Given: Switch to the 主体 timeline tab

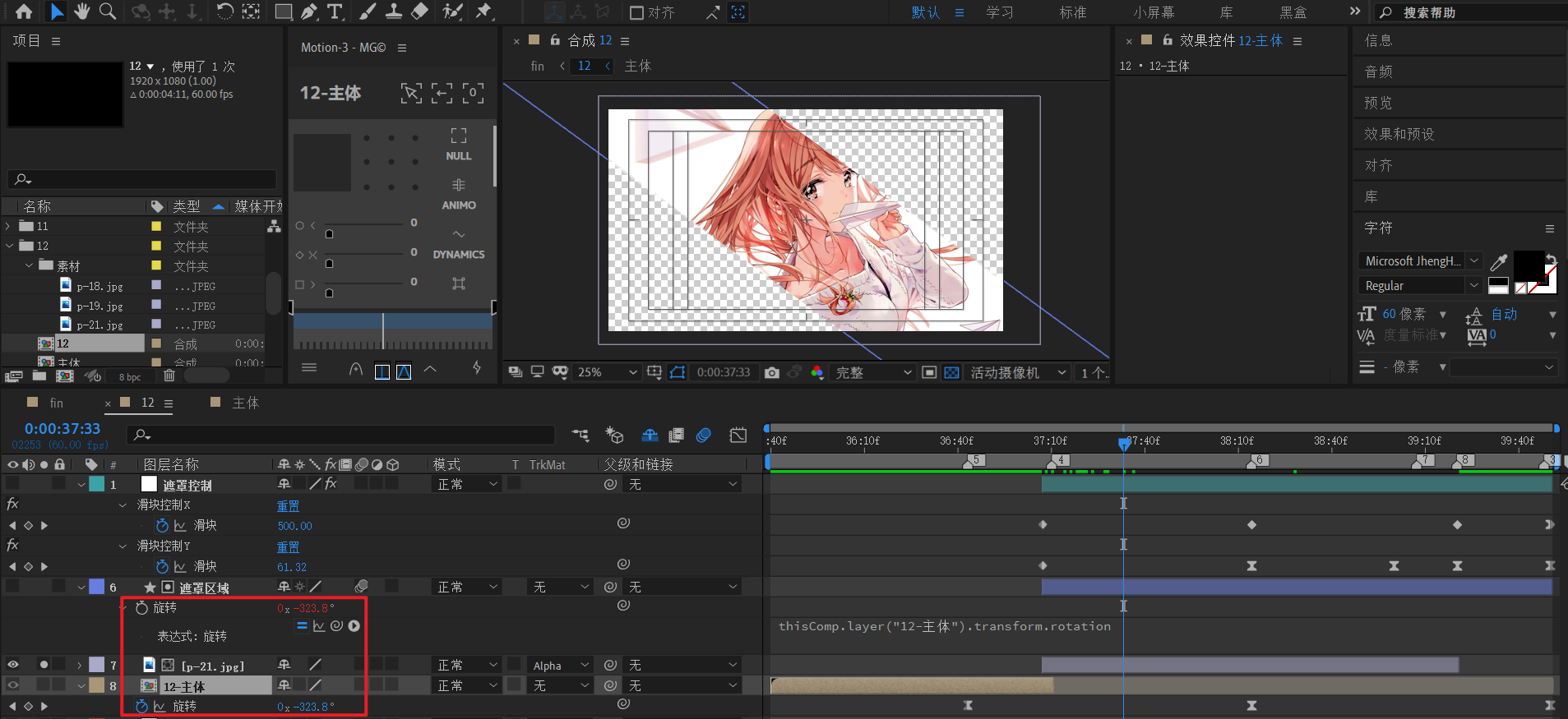Looking at the screenshot, I should pyautogui.click(x=246, y=403).
